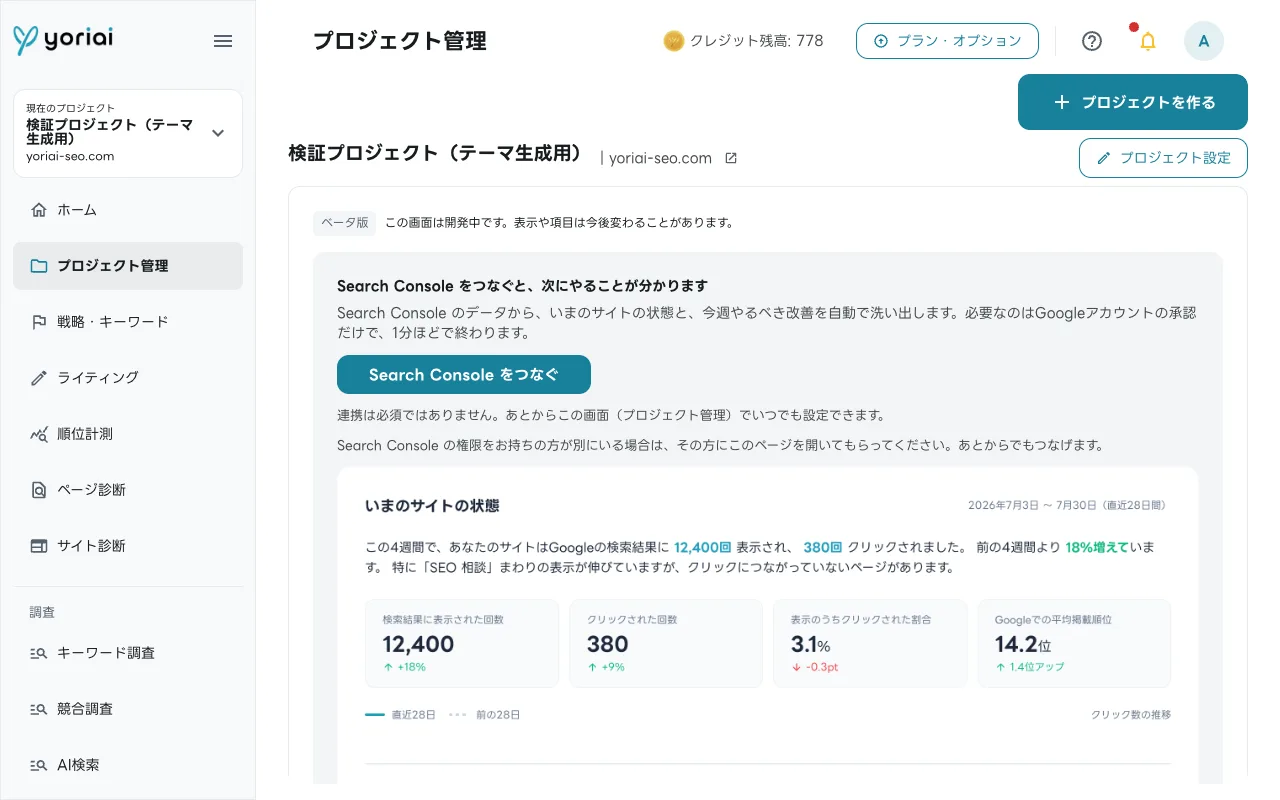Select 戦略・キーワード menu item
This screenshot has height=800, width=1280.
click(128, 322)
